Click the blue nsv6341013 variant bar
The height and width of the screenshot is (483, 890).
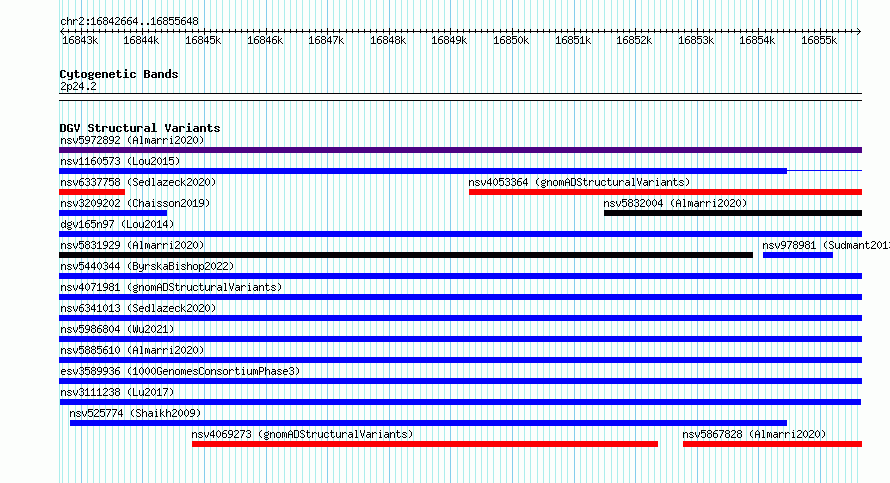(460, 318)
